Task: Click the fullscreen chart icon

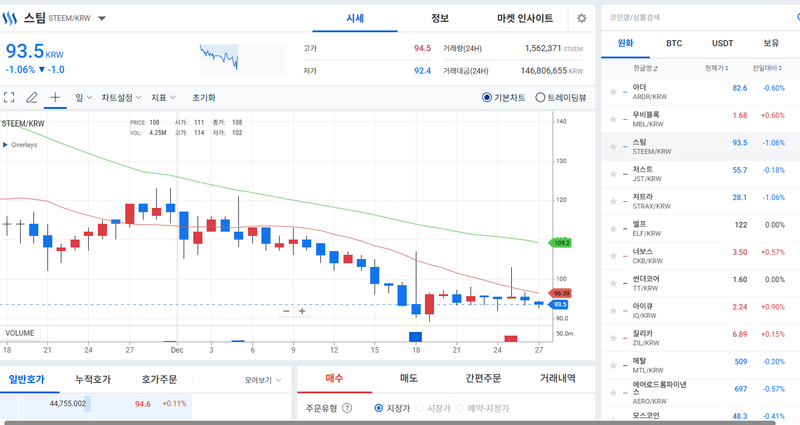Action: (x=9, y=98)
